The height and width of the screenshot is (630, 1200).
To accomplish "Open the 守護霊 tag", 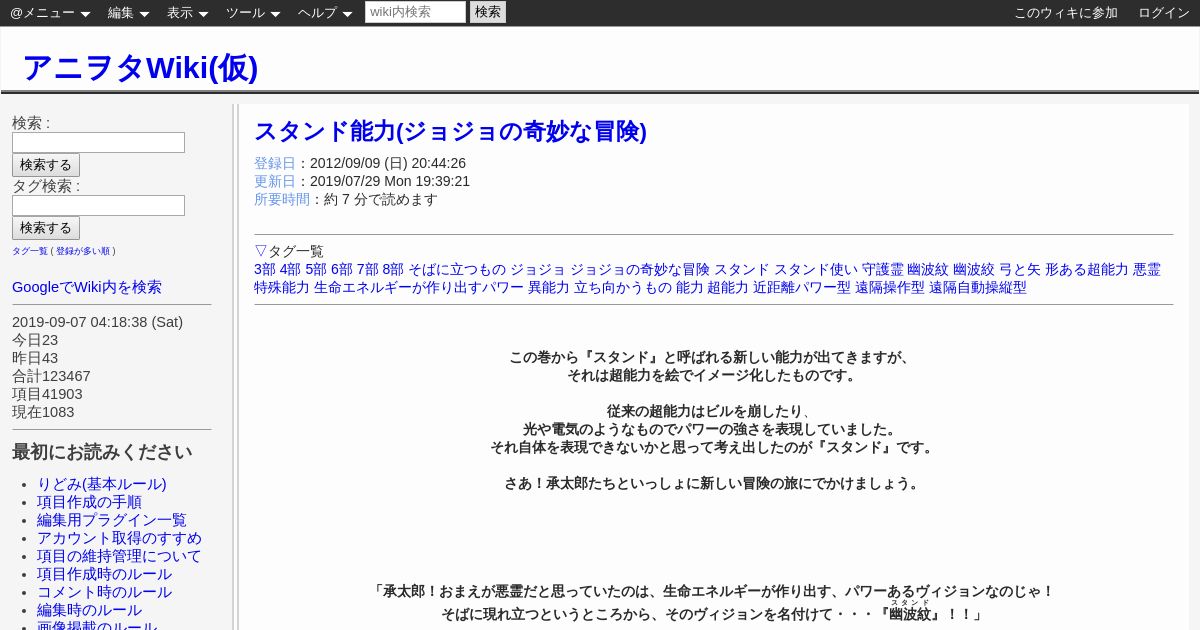I will click(x=883, y=269).
